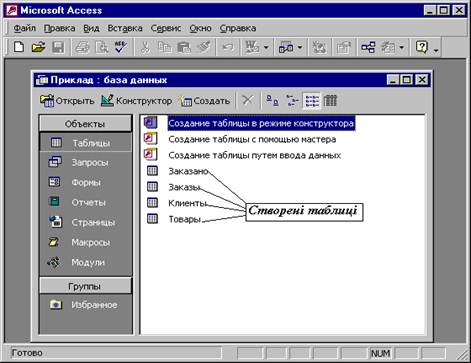The image size is (471, 363).
Task: Open the Справка menu
Action: 238,28
